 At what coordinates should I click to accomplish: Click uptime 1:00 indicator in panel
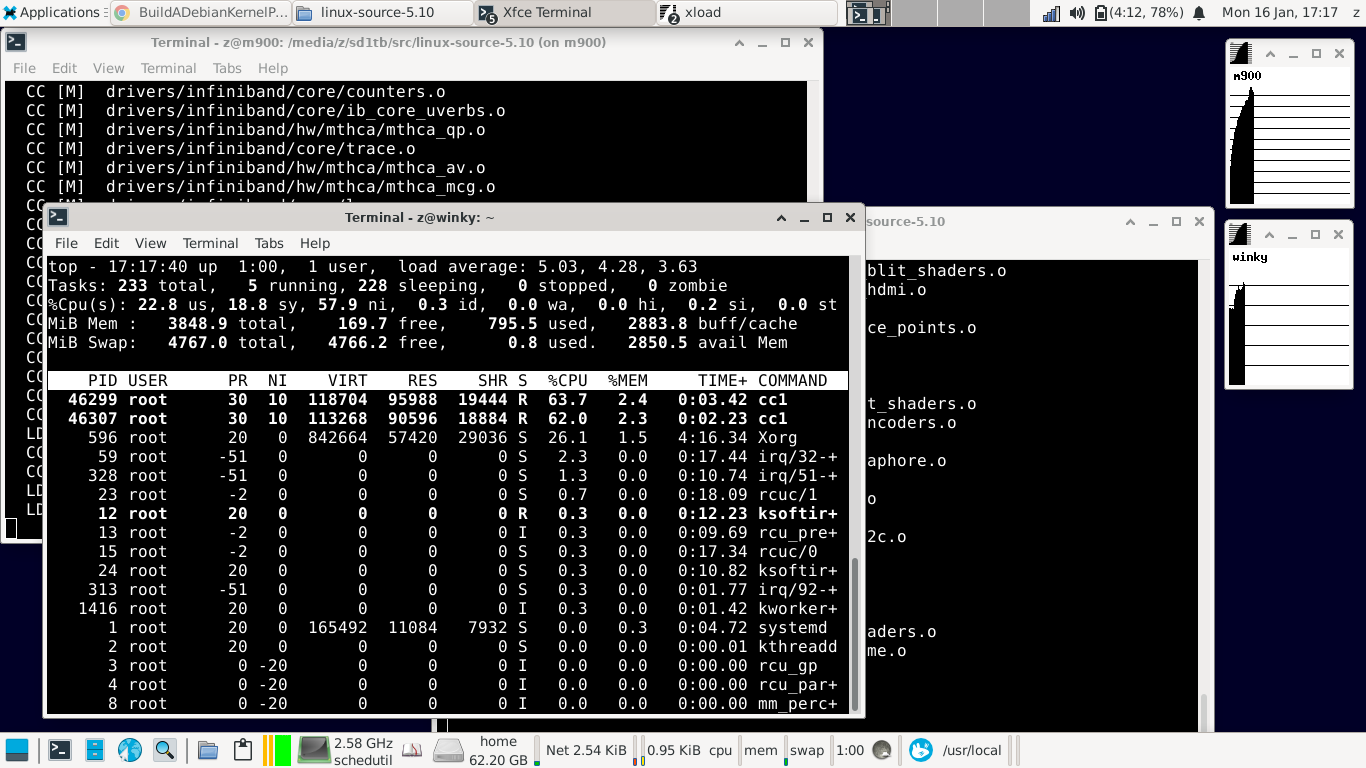pos(850,750)
